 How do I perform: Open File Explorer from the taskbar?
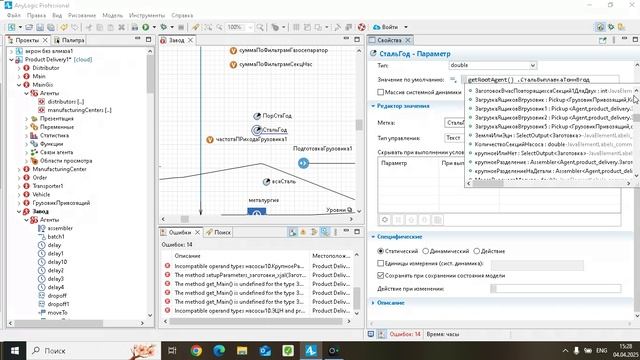pos(242,351)
